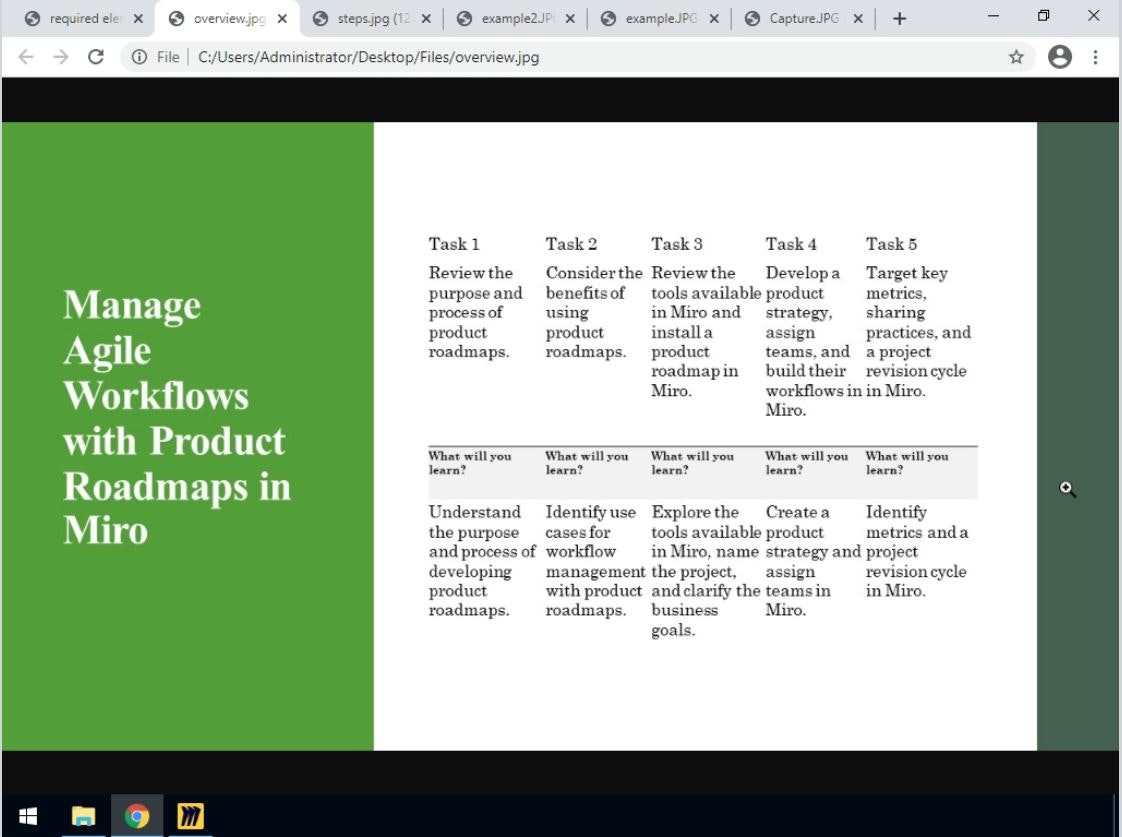Go forward to the next page
This screenshot has height=837, width=1122.
pos(61,57)
